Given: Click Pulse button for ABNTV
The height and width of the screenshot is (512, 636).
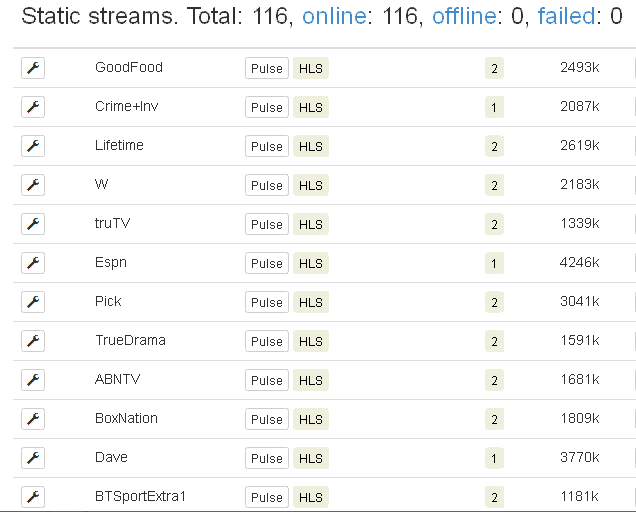Looking at the screenshot, I should click(267, 379).
